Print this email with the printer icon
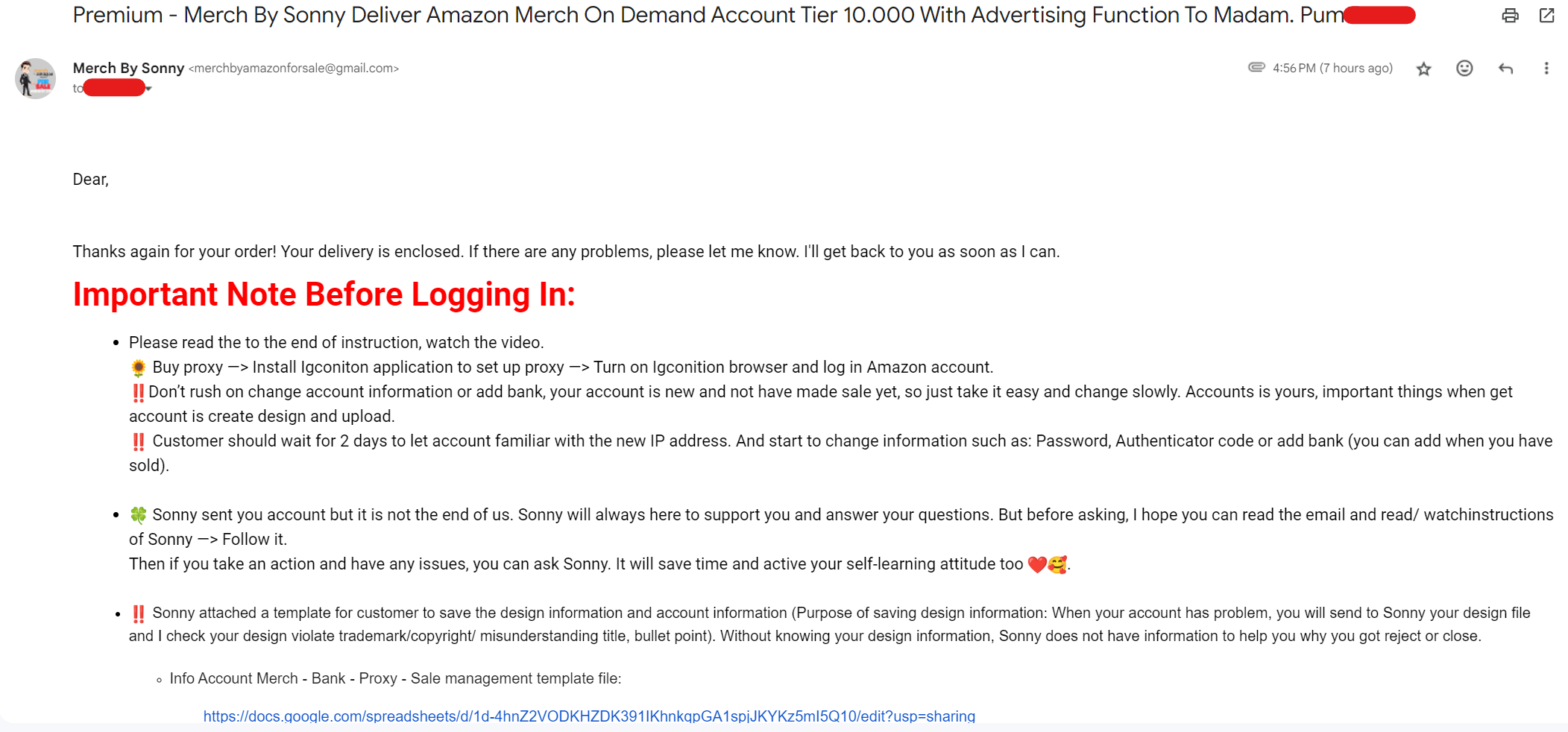The width and height of the screenshot is (1568, 732). pos(1510,16)
